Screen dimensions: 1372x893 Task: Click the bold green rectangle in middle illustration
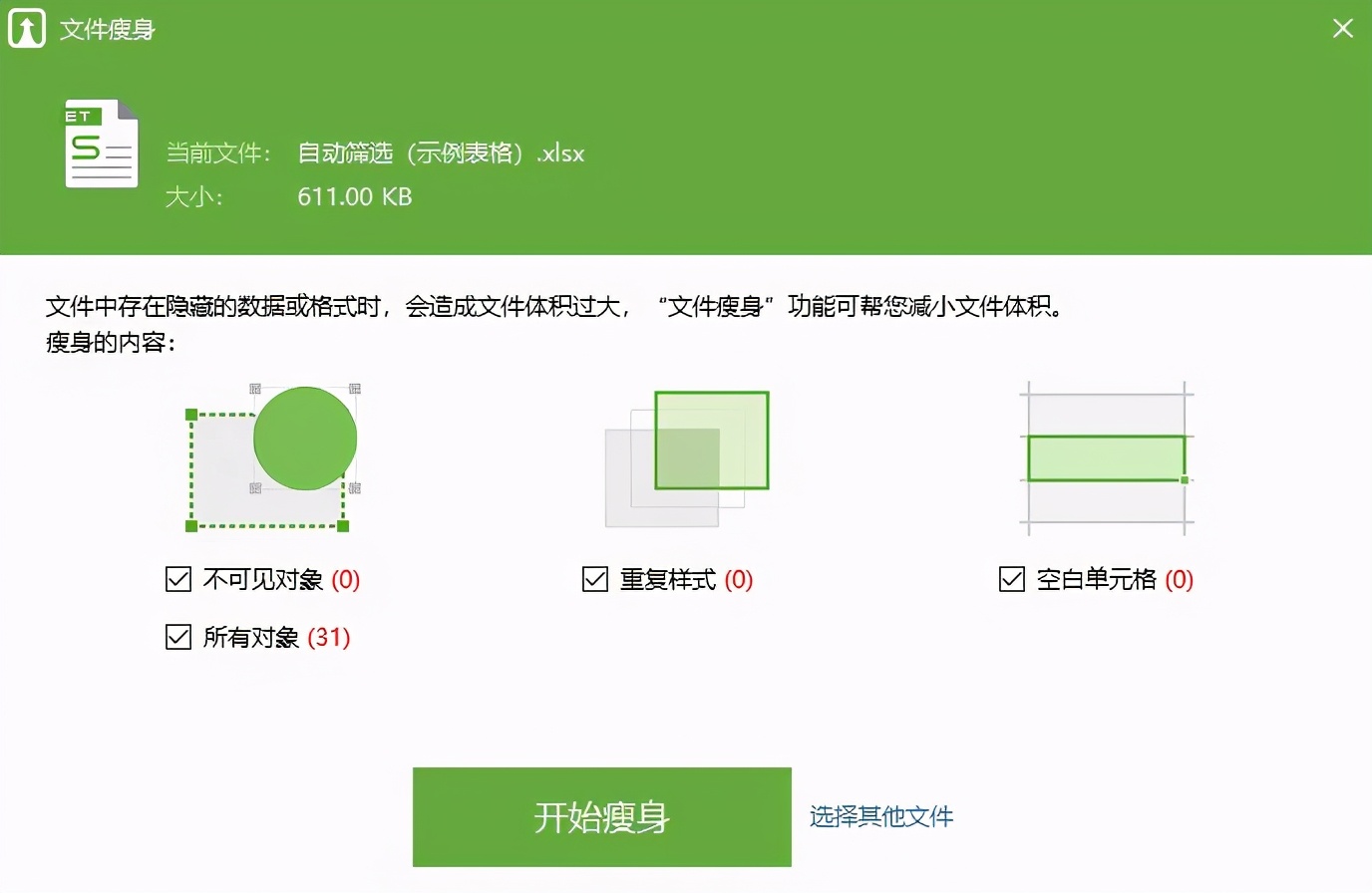click(x=712, y=441)
